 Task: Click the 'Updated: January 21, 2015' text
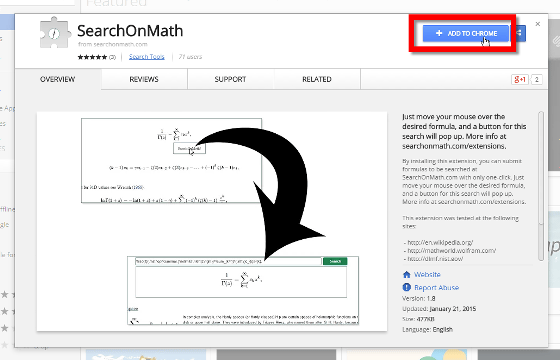tap(439, 309)
